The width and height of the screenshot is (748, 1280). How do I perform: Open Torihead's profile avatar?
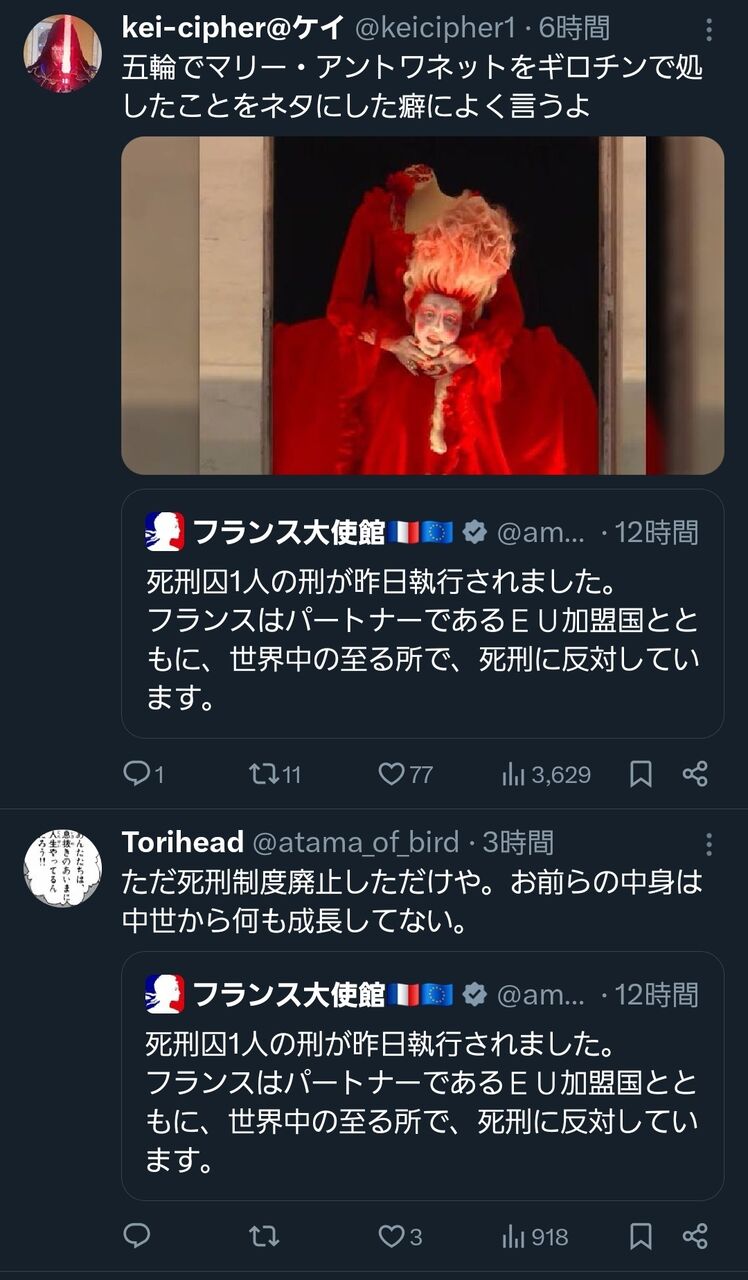point(62,867)
